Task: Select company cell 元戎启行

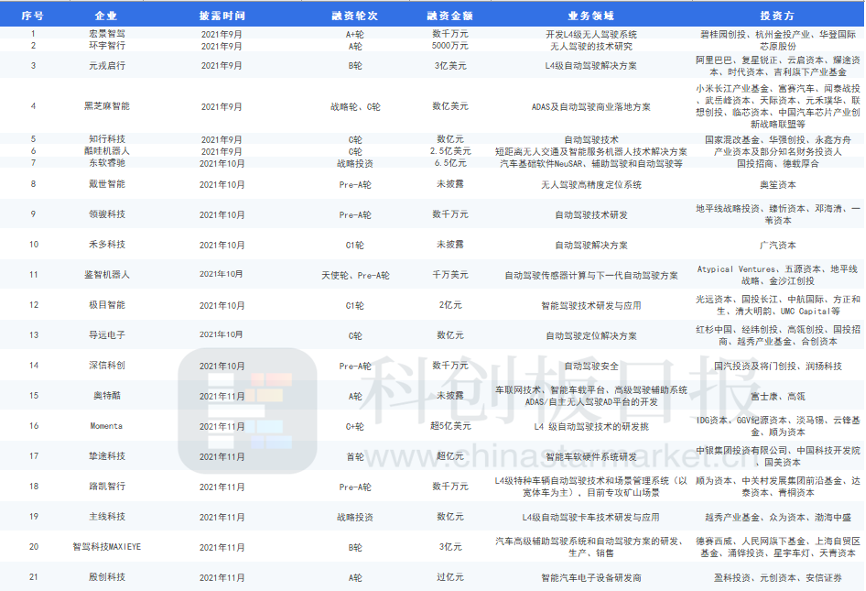Action: tap(107, 65)
